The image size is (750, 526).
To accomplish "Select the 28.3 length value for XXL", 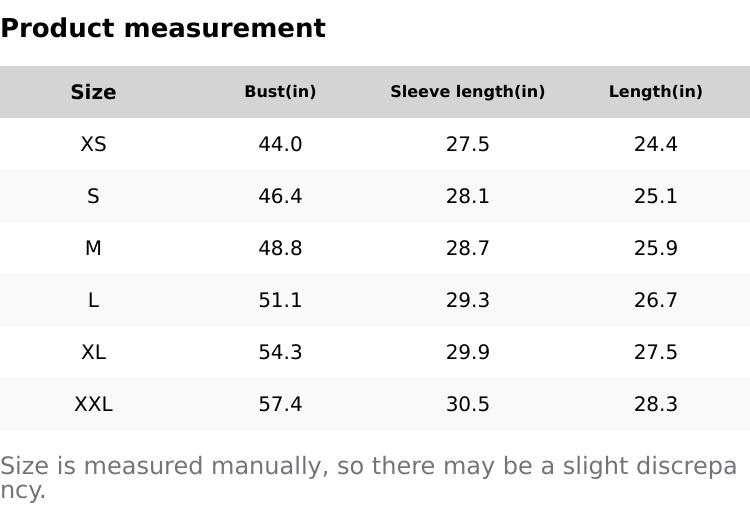I will [x=655, y=404].
